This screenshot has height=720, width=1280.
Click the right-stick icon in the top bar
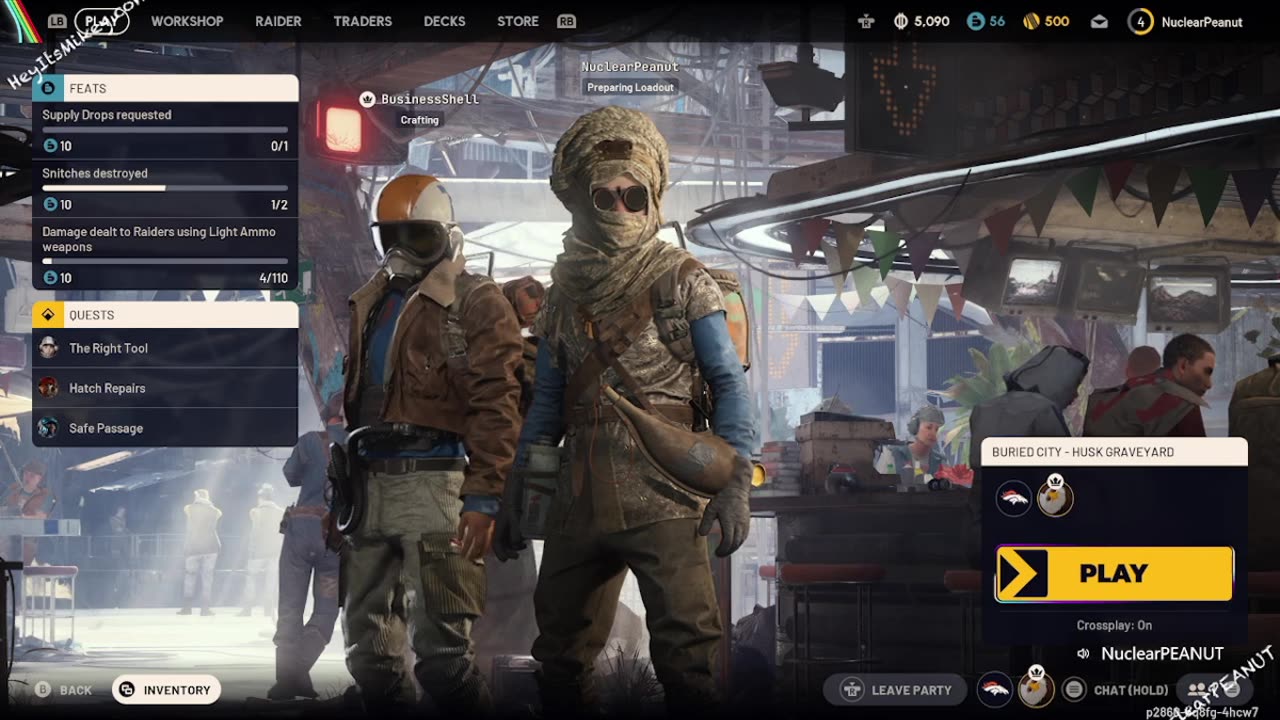pos(868,21)
